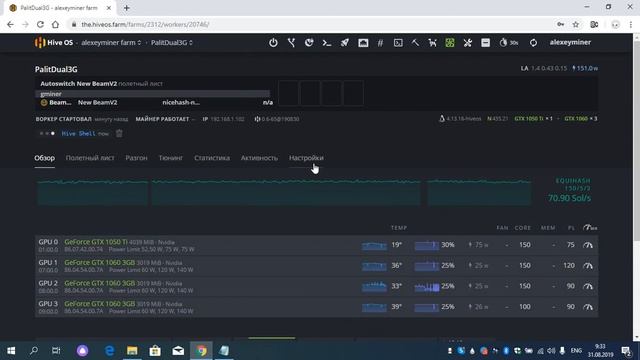Click the Autoswitch New BeamV2 flight sheet

(x=78, y=84)
